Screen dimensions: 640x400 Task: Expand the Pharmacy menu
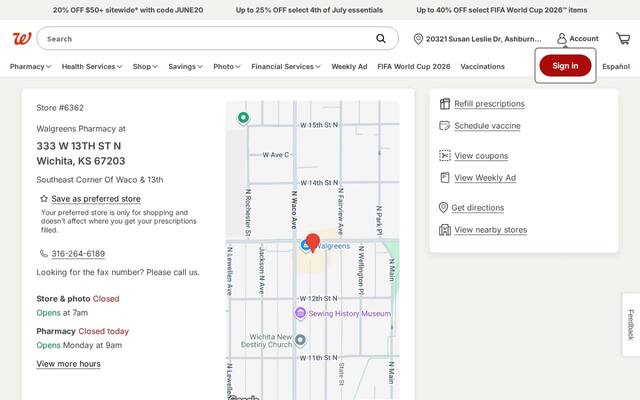(30, 67)
